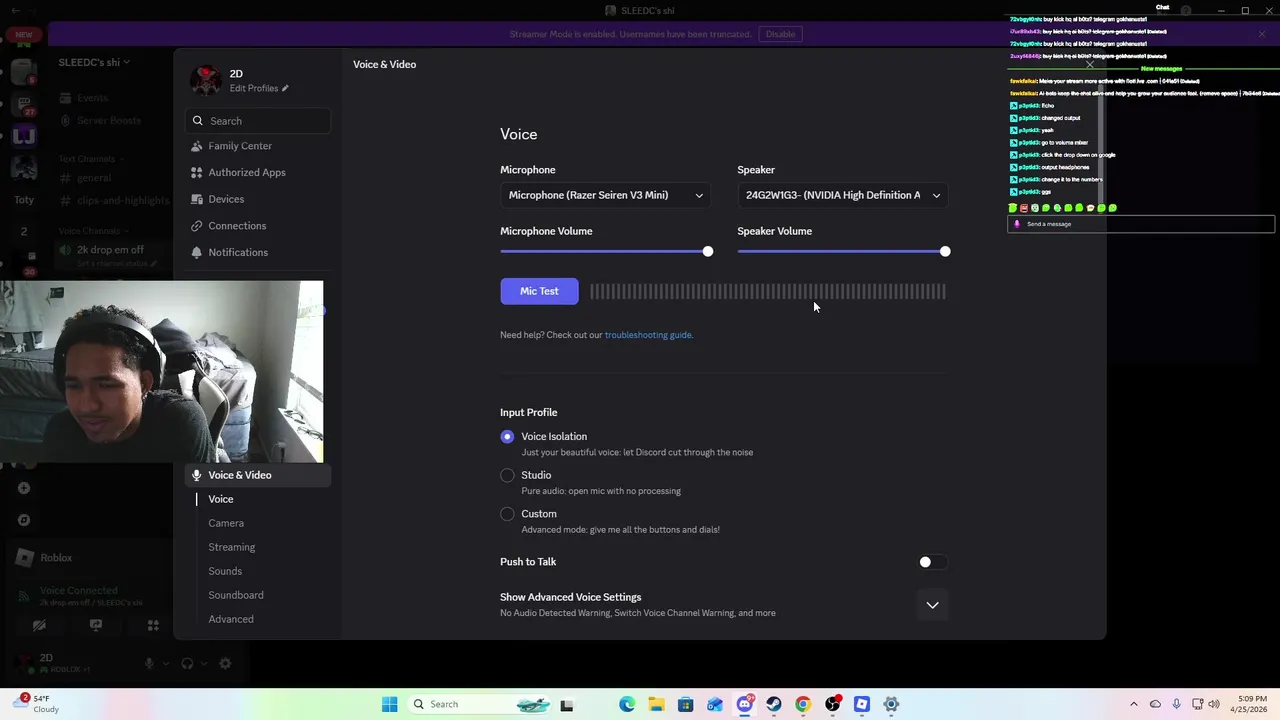Viewport: 1280px width, 720px height.
Task: Click the Edit Profiles pencil icon
Action: tap(285, 88)
